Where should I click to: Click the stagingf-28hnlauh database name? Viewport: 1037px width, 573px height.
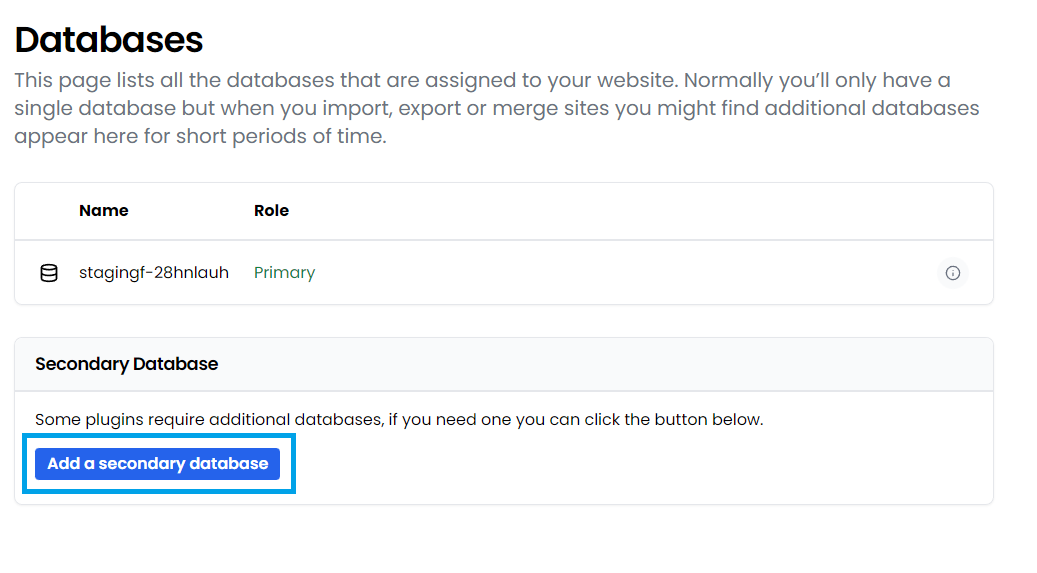coord(154,273)
